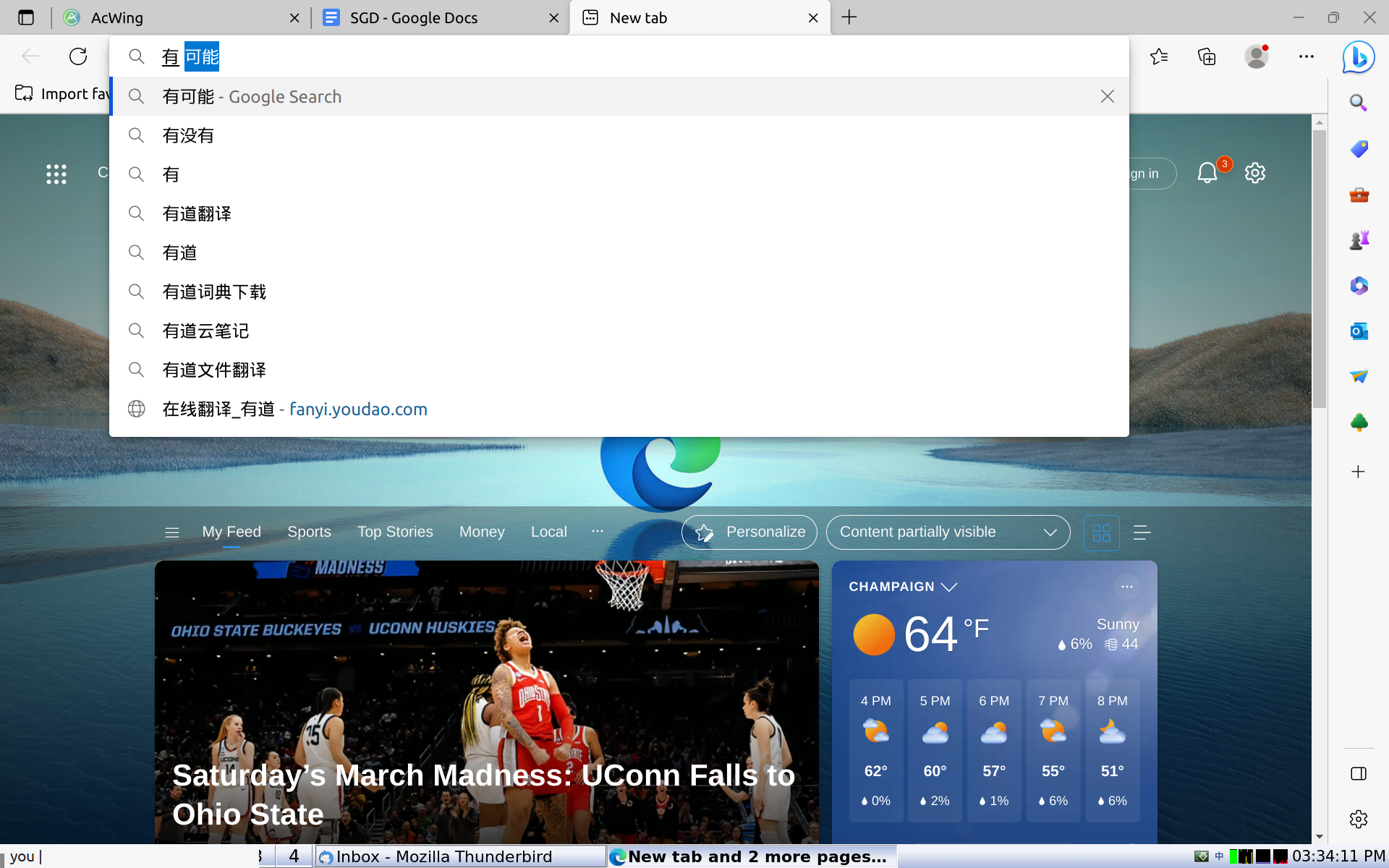This screenshot has height=868, width=1389.
Task: Click the Personalize button
Action: click(749, 532)
